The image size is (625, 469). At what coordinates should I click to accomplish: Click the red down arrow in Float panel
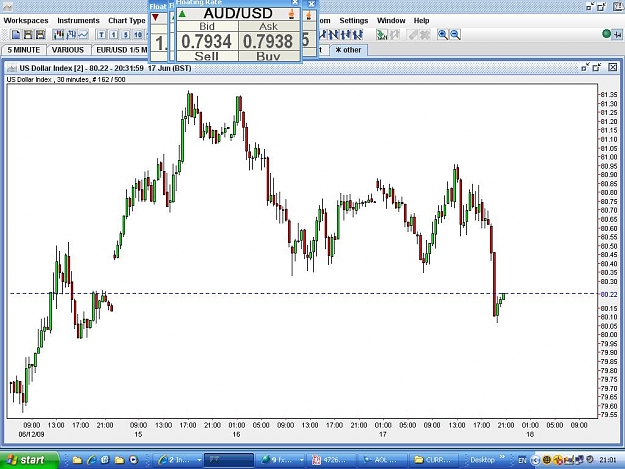(156, 18)
